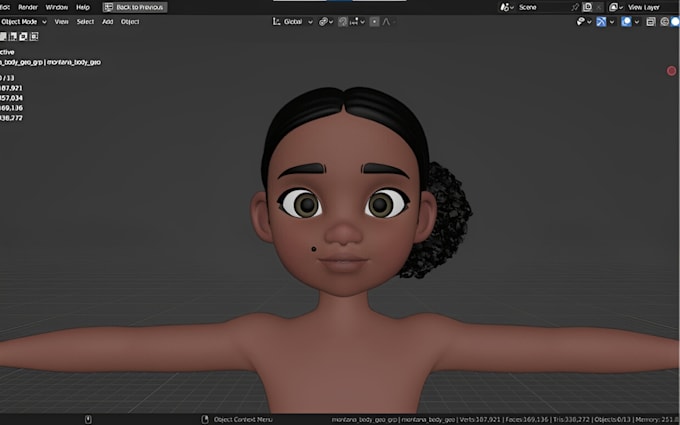Click the mouse icon in status bar
Viewport: 680px width, 425px height.
coord(88,419)
